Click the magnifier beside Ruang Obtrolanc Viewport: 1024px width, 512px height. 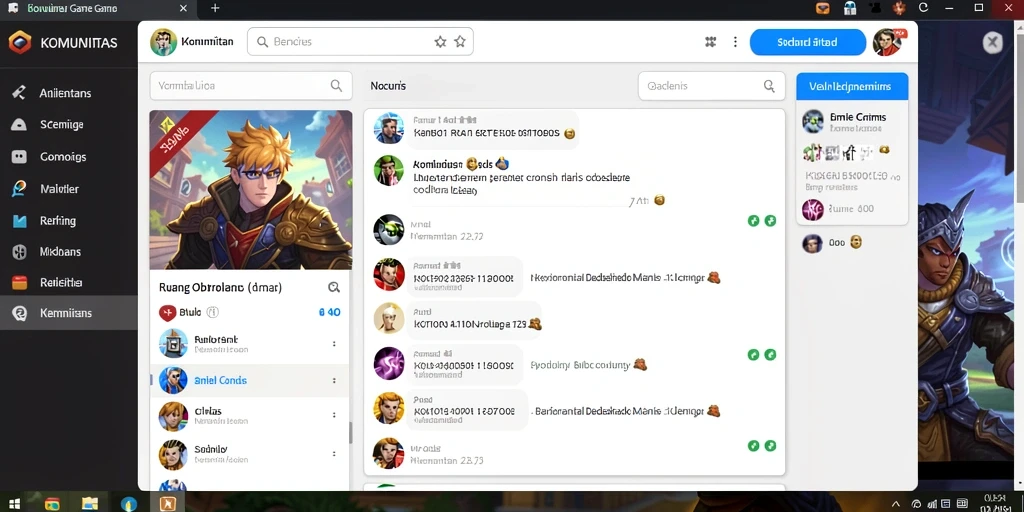tap(334, 287)
